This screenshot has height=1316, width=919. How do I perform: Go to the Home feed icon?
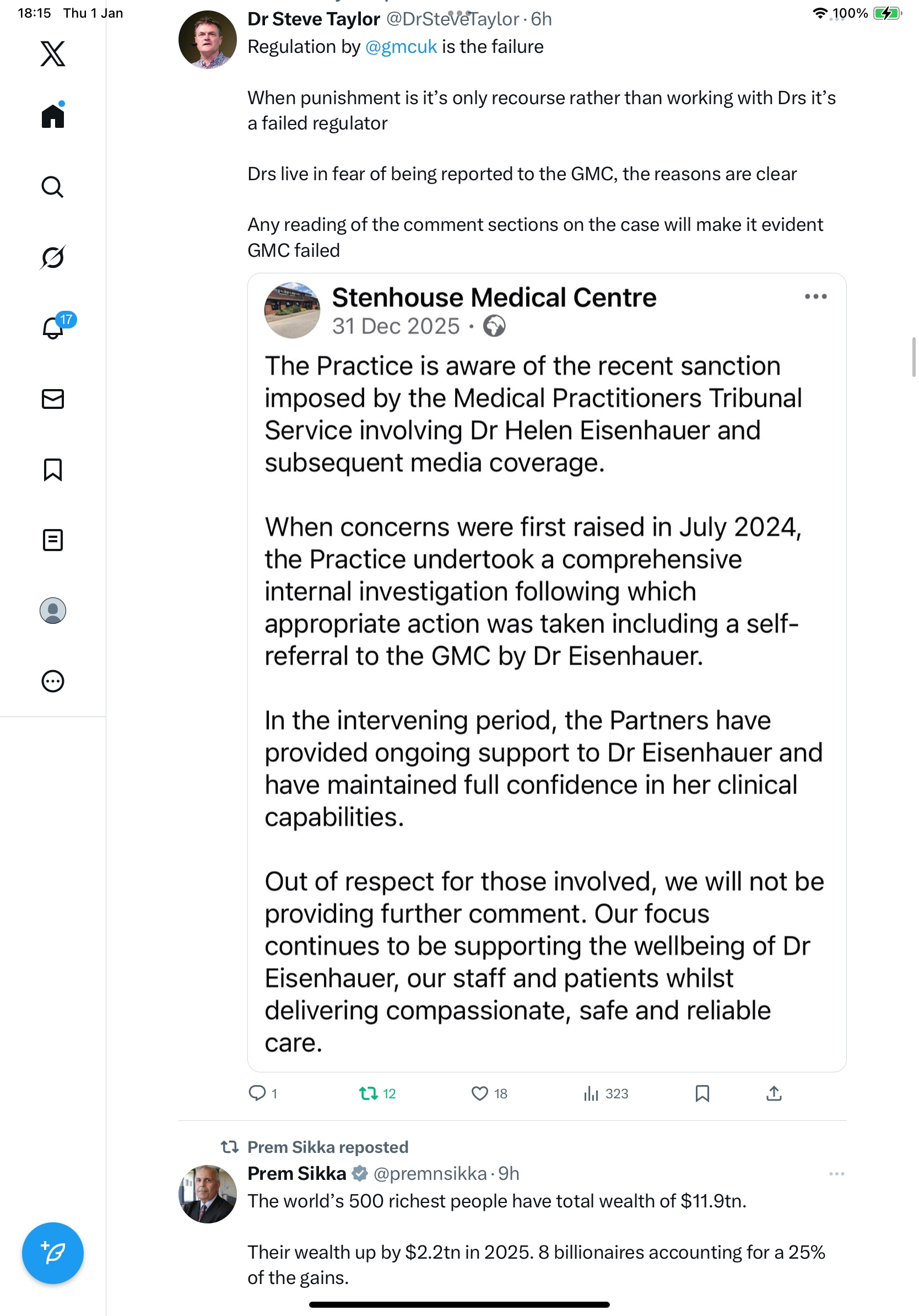[53, 116]
